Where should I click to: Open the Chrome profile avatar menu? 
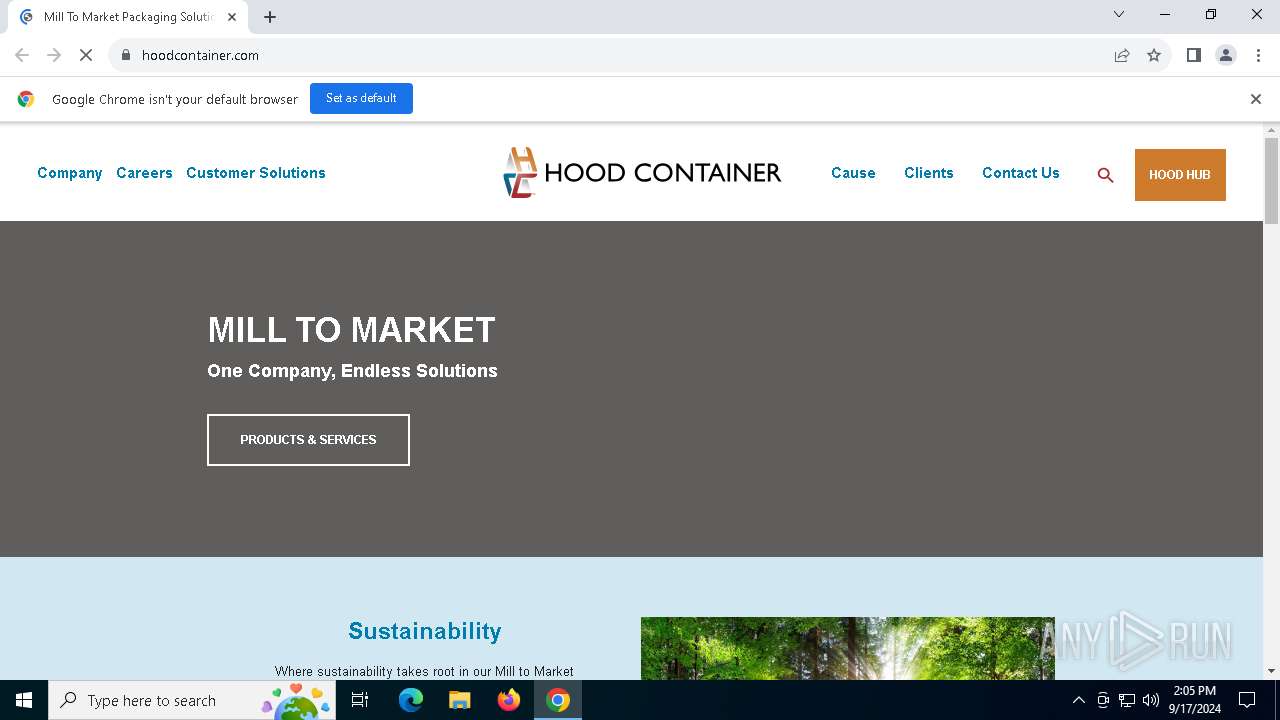click(1226, 55)
